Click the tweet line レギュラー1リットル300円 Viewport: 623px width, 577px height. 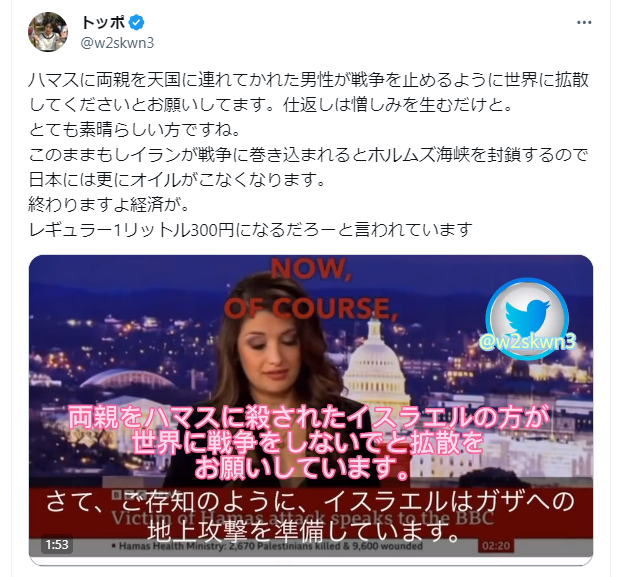pos(251,230)
